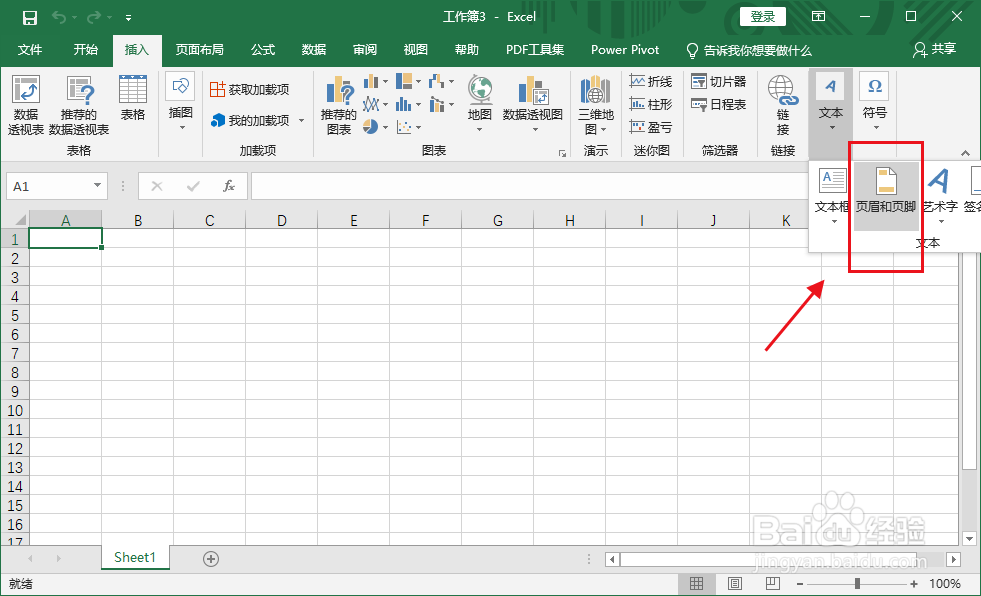The width and height of the screenshot is (981, 596).
Task: Click the Share (共享) button
Action: coord(934,49)
